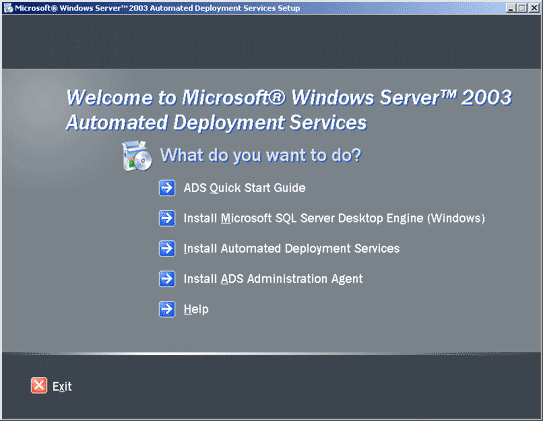
Task: Click the arrow icon beside Install ADS Administration Agent
Action: [x=167, y=279]
